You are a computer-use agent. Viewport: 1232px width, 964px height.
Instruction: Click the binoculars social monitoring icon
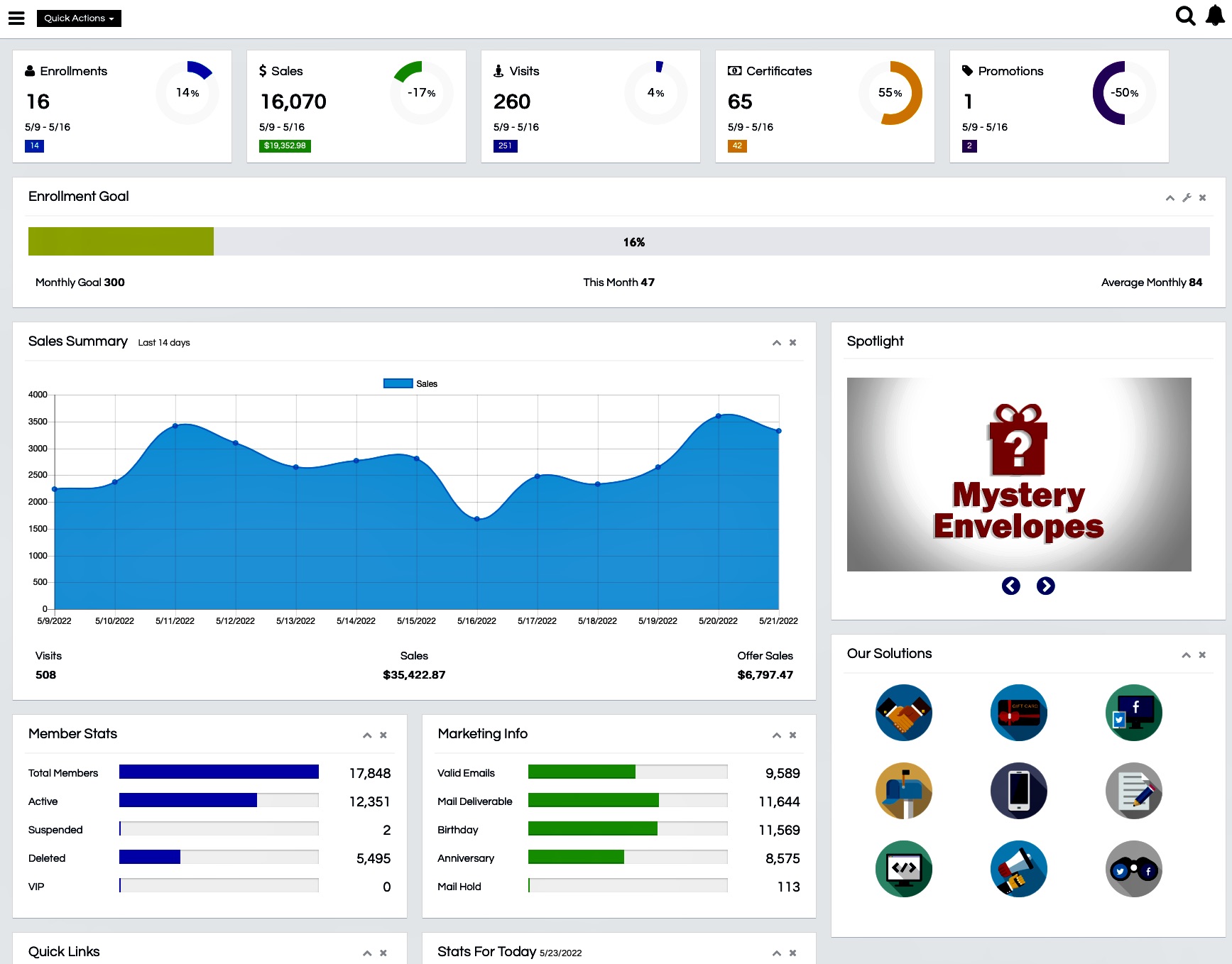[1134, 869]
